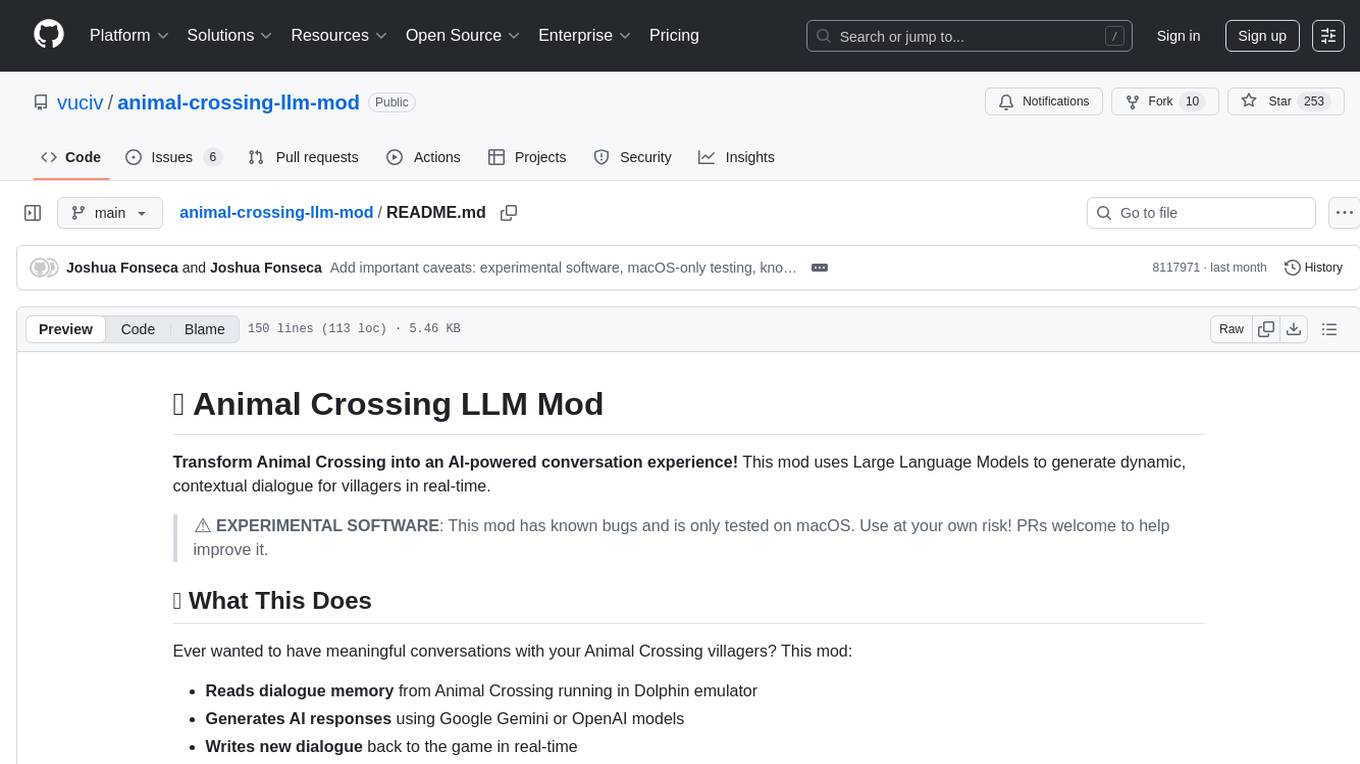The width and height of the screenshot is (1360, 764).
Task: Open more file actions ellipsis menu
Action: [x=1344, y=213]
